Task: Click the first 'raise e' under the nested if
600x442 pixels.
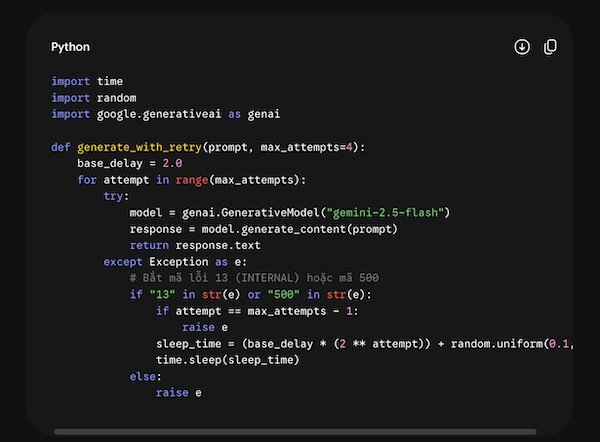Action: pyautogui.click(x=205, y=328)
